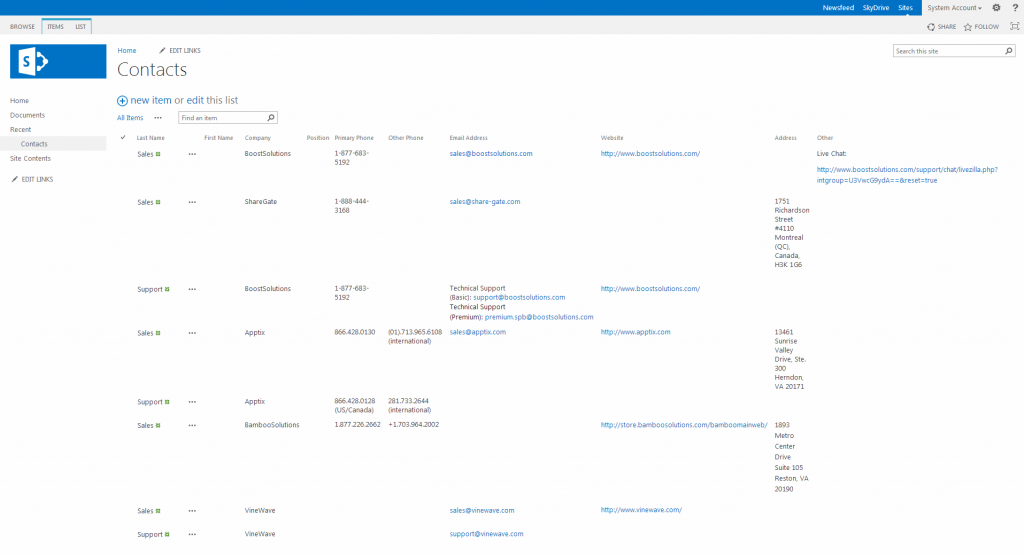
Task: Sort by the Primary Phone column header
Action: (x=354, y=138)
